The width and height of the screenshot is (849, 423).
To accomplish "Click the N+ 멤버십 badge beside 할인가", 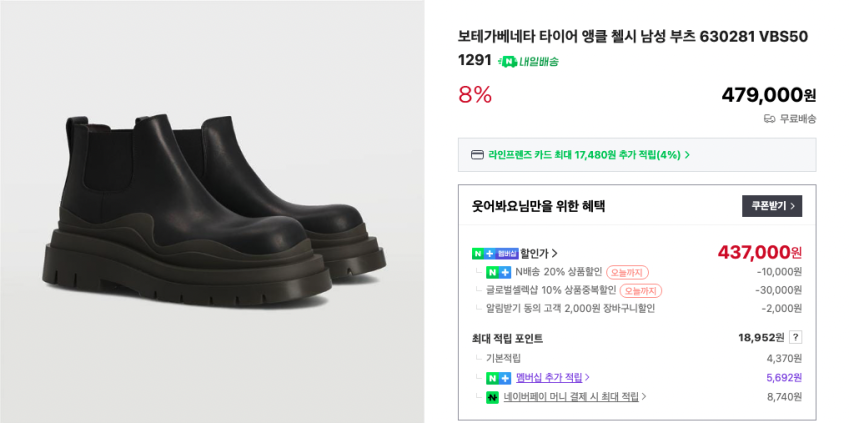I will point(495,253).
